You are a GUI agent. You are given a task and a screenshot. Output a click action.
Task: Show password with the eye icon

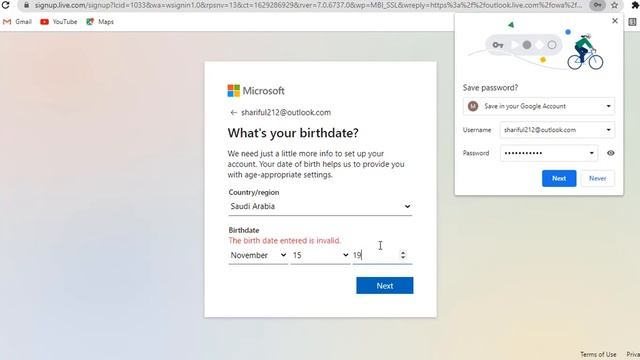[611, 153]
